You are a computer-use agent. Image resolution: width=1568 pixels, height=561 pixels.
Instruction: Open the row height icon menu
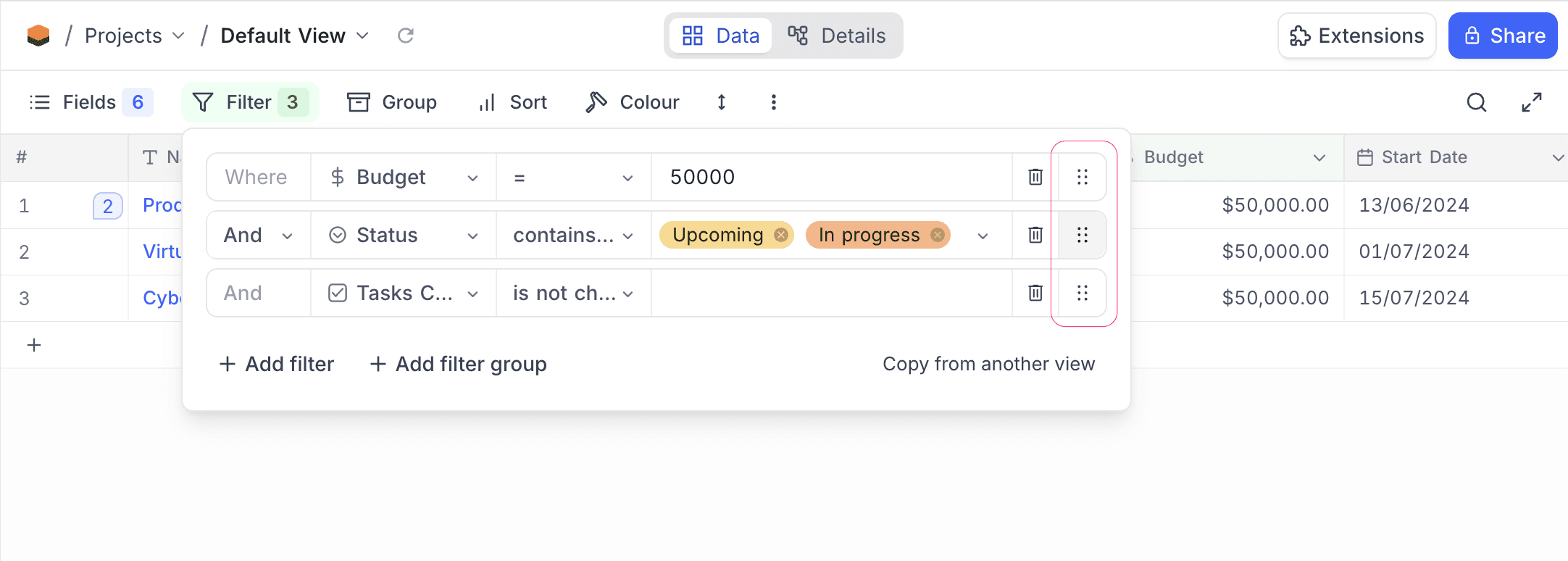(x=721, y=102)
